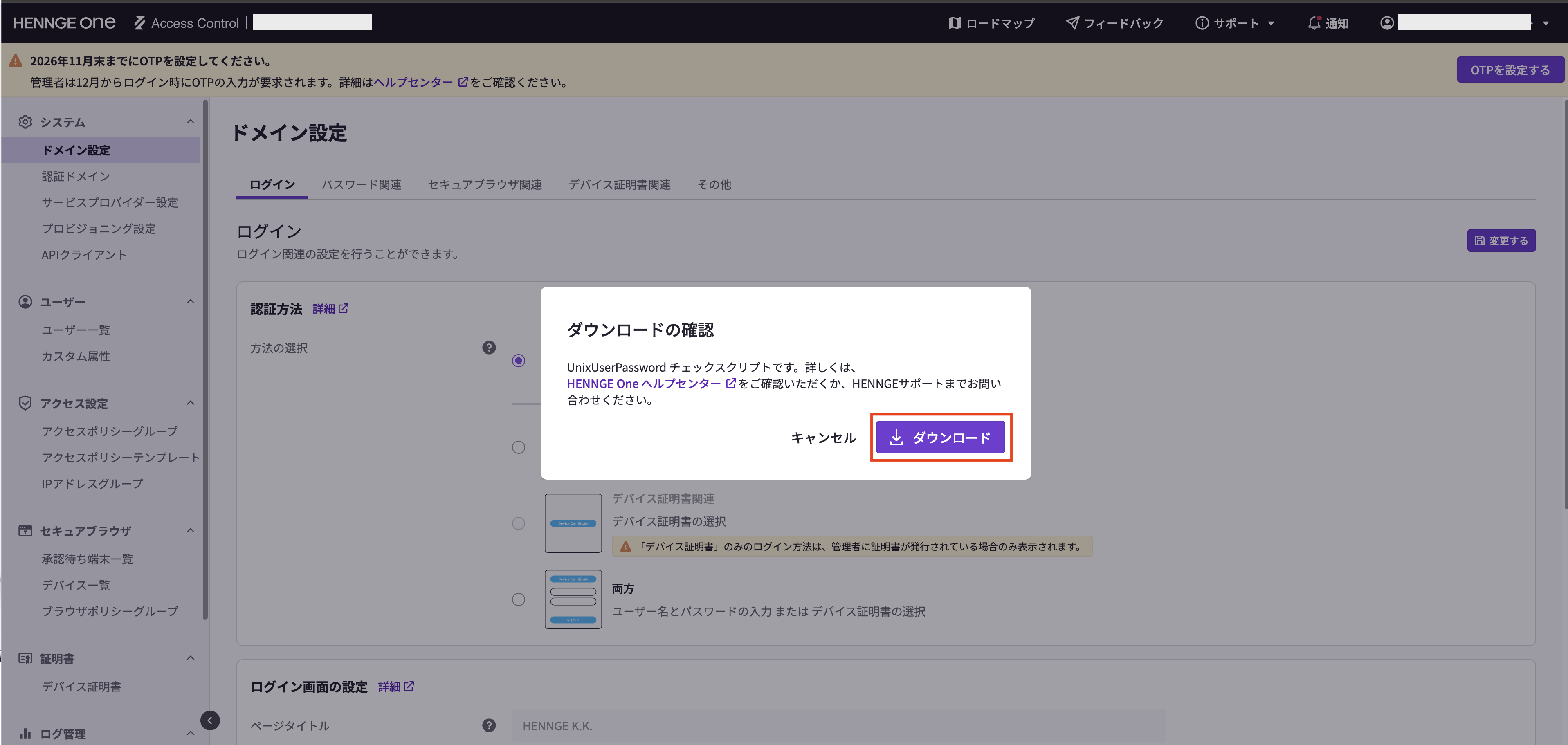Click the 両方 login method thumbnail
Viewport: 1568px width, 745px height.
(x=573, y=599)
